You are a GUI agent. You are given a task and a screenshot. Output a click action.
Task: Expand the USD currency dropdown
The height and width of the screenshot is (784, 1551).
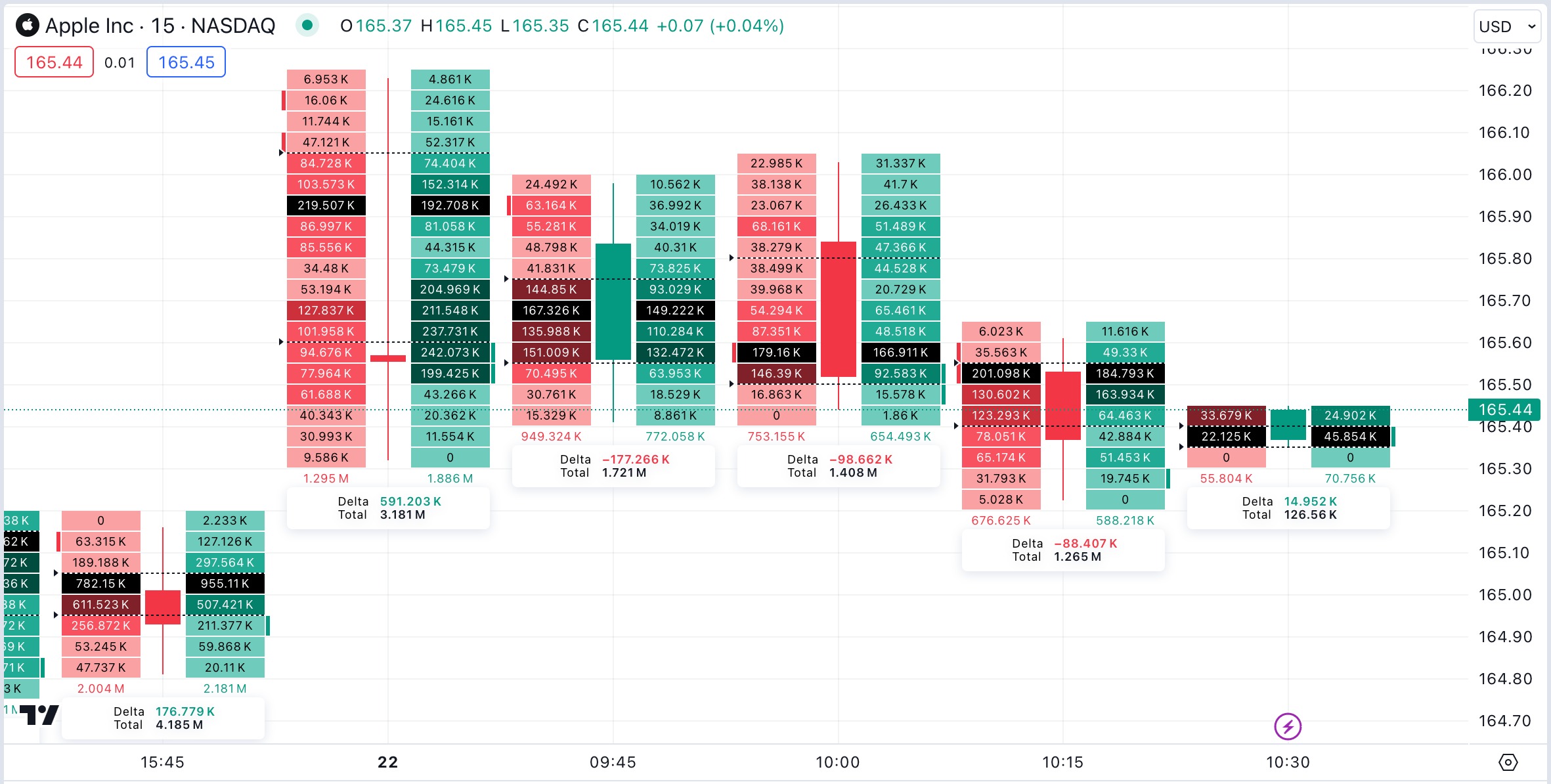tap(1506, 27)
